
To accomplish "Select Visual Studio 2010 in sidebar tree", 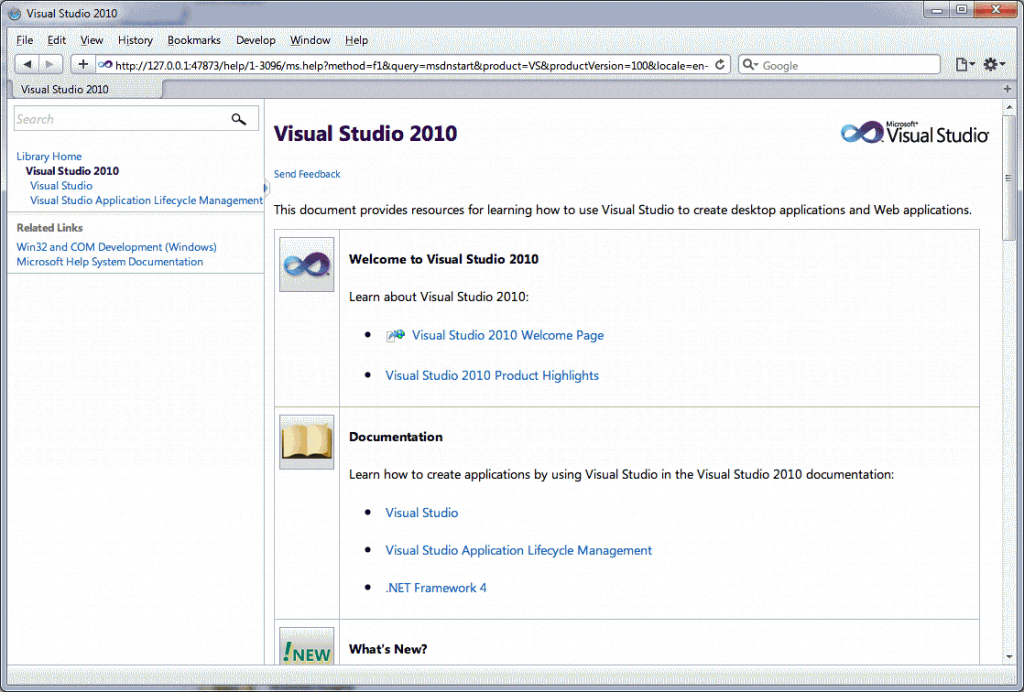I will point(72,171).
